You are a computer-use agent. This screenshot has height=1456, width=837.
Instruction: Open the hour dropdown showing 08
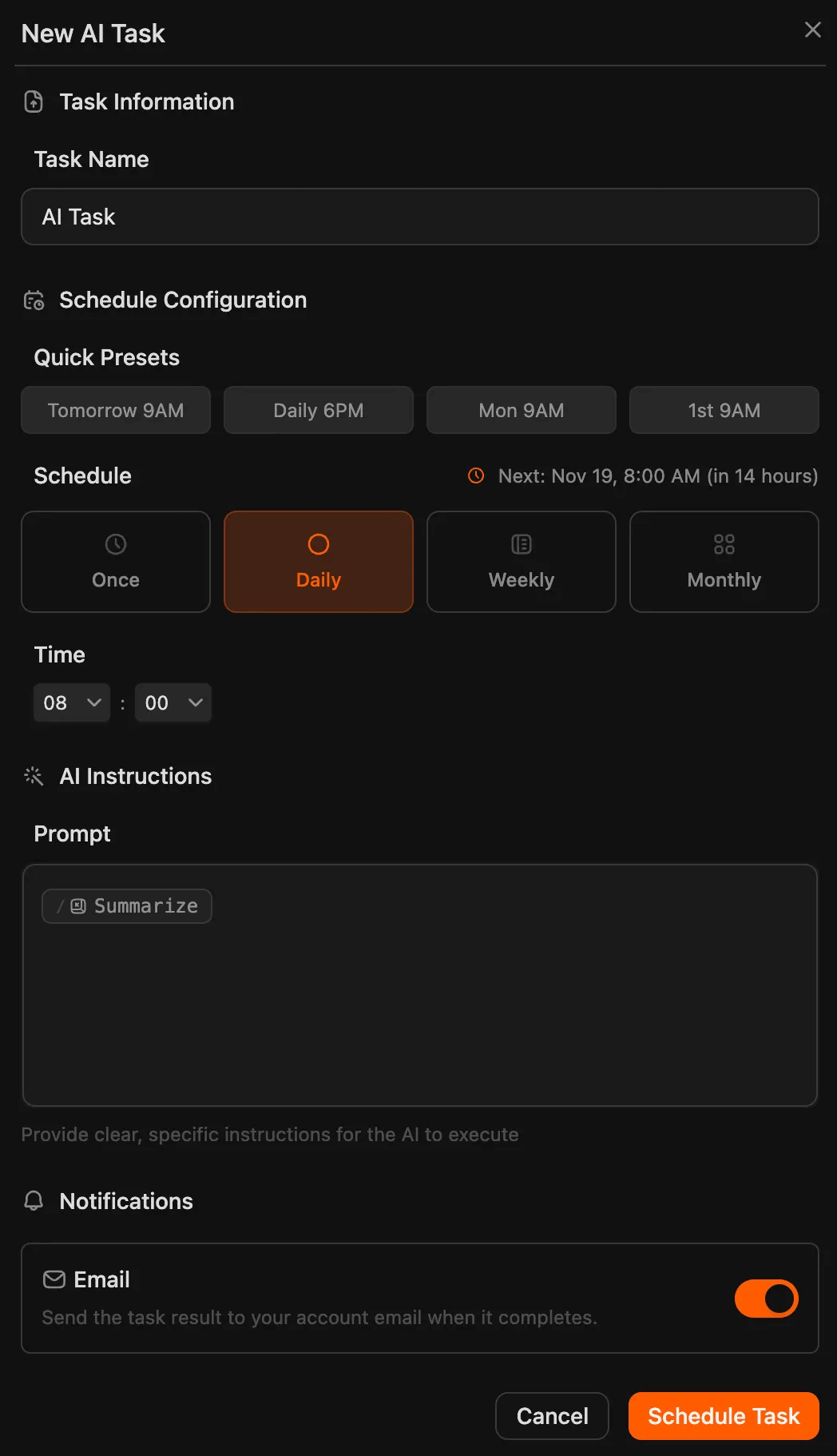coord(72,702)
